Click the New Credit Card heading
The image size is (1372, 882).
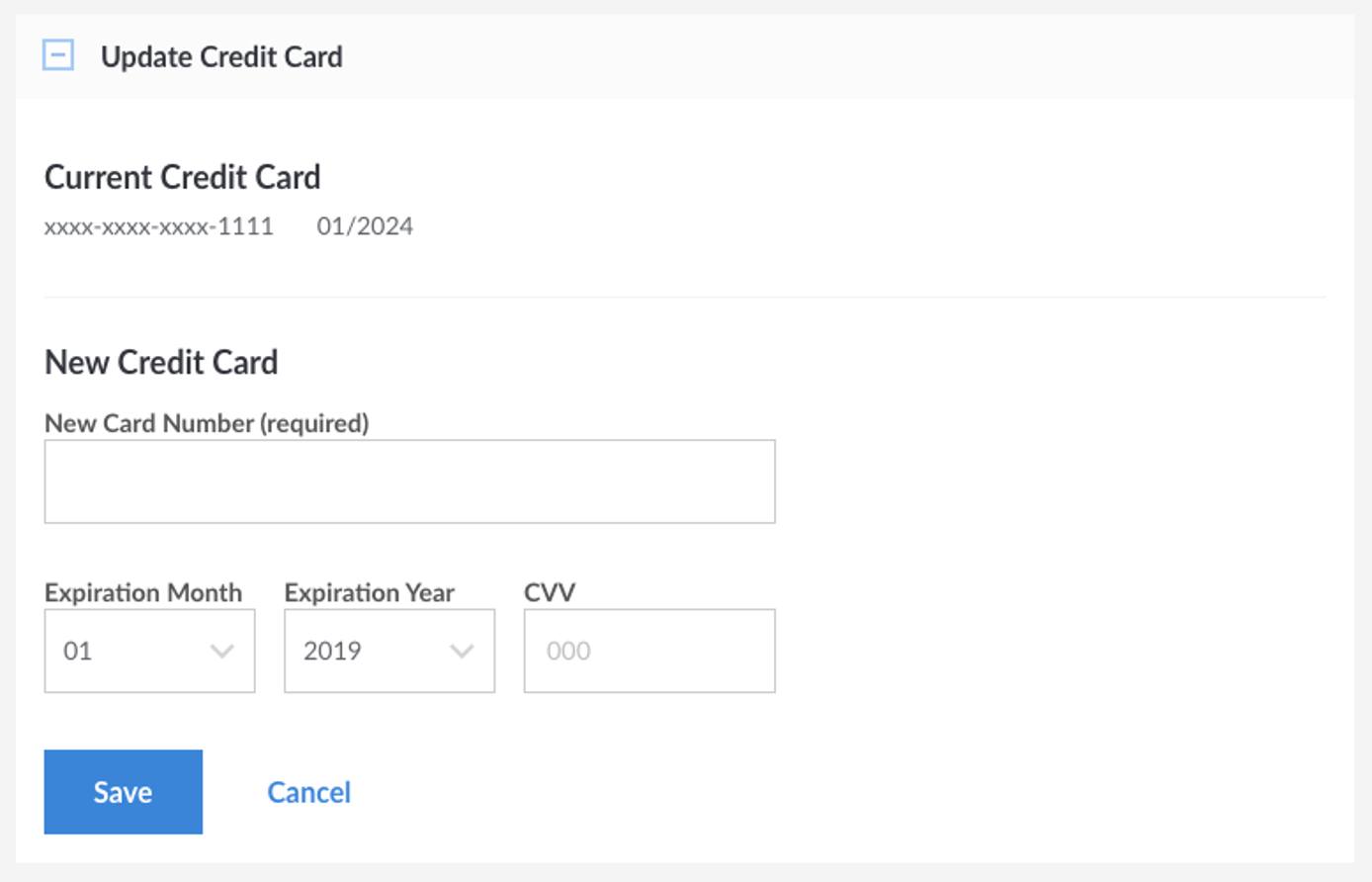tap(161, 362)
